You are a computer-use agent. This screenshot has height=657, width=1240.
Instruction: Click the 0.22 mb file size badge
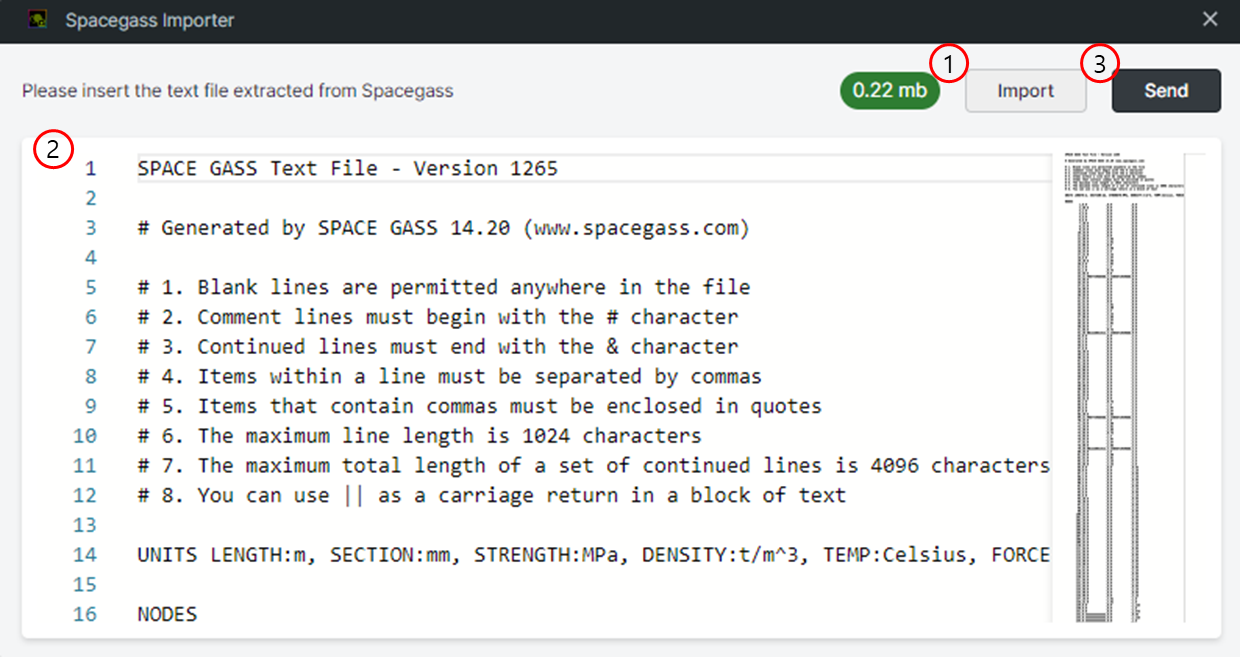coord(890,91)
